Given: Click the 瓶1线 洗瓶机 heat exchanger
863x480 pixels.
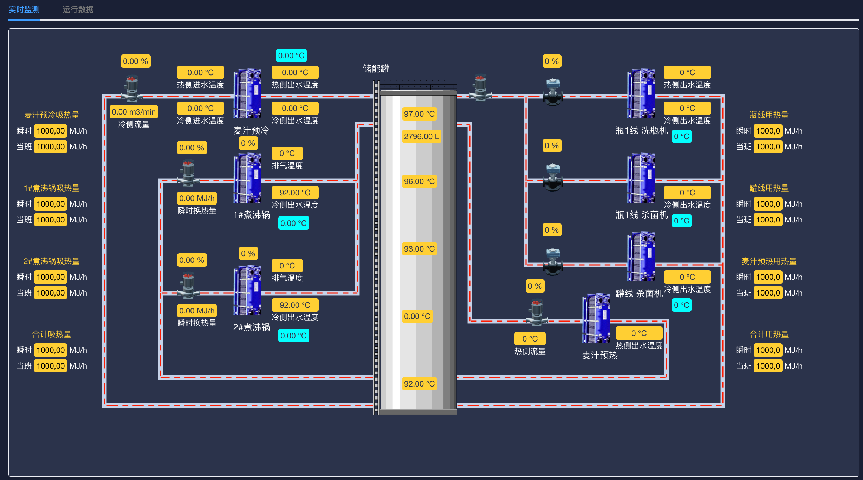Looking at the screenshot, I should point(641,95).
